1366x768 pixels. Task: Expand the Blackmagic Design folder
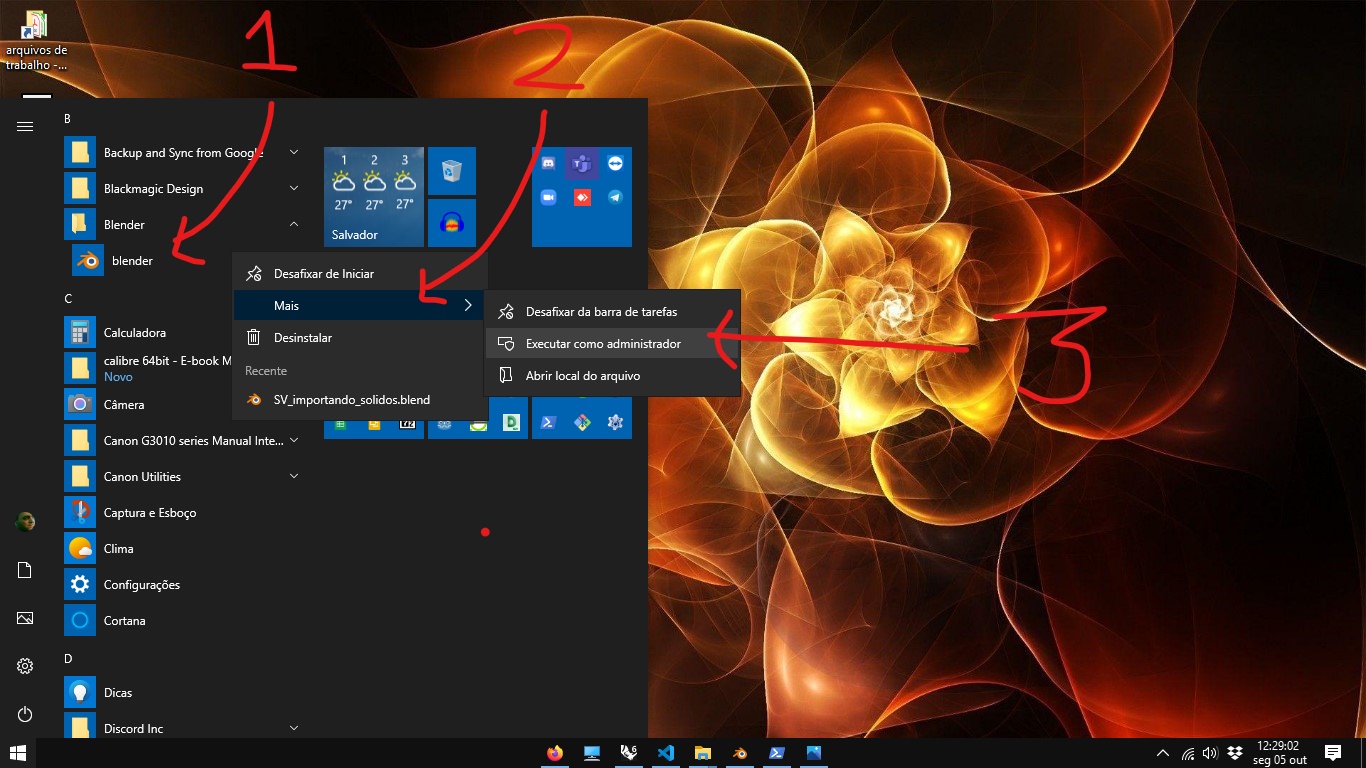coord(294,189)
